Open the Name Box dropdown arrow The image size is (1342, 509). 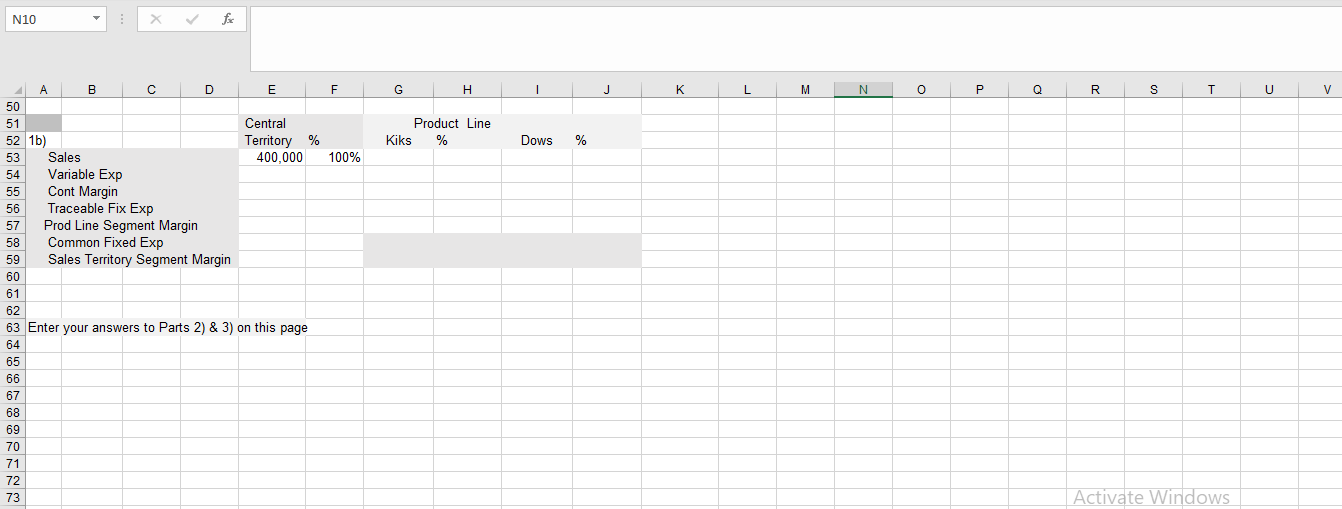(95, 19)
